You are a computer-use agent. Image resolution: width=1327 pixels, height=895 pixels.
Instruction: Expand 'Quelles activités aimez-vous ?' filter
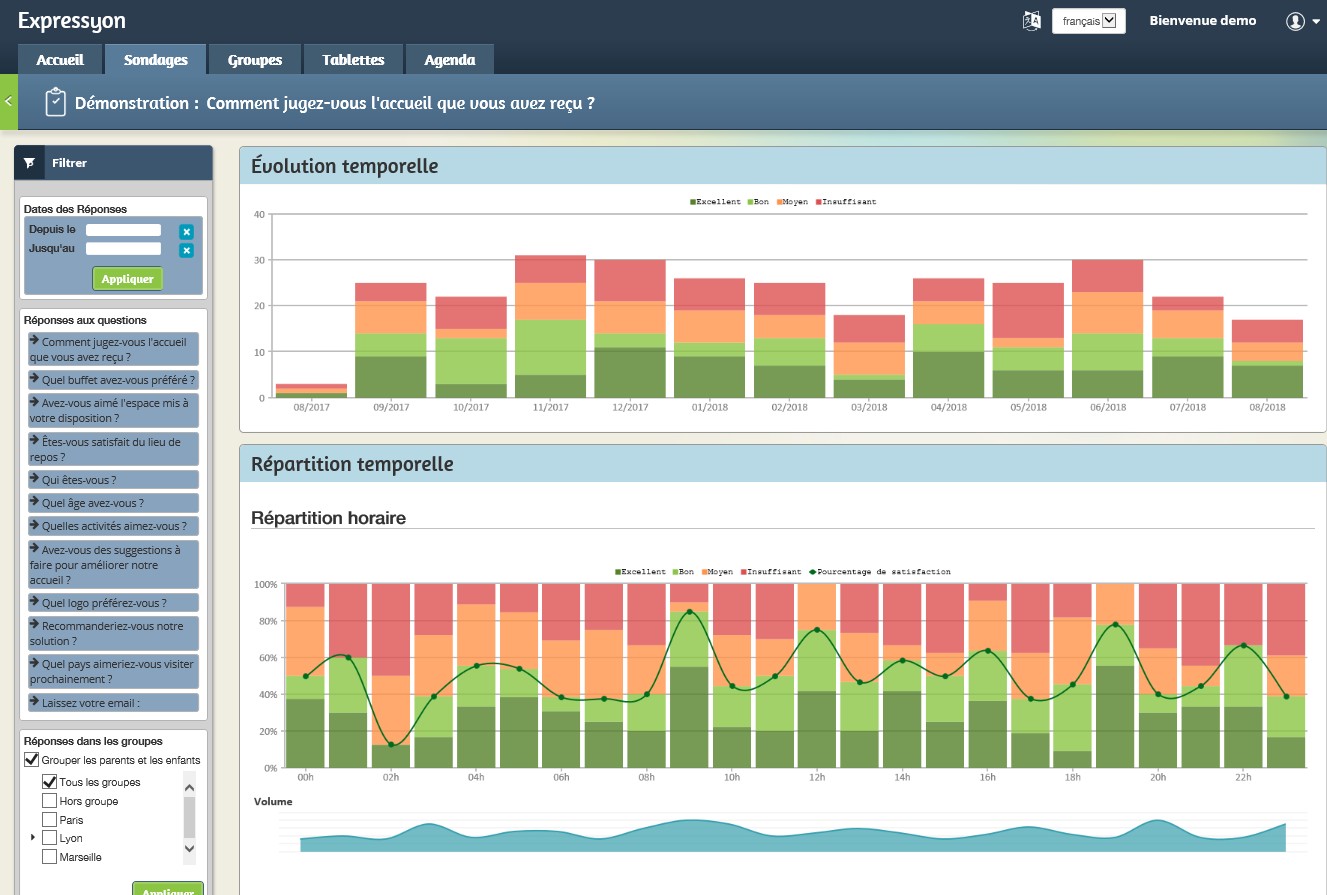pos(113,526)
